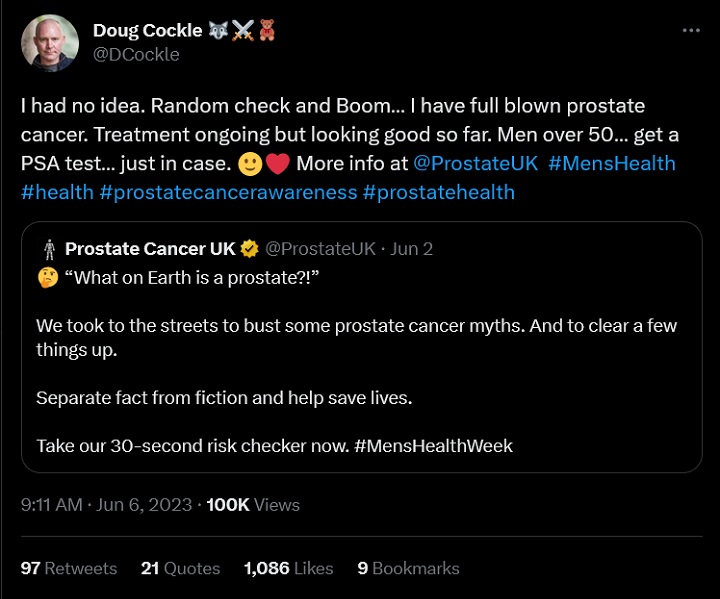The width and height of the screenshot is (720, 599).
Task: View the 21 Quotes list
Action: (x=180, y=568)
